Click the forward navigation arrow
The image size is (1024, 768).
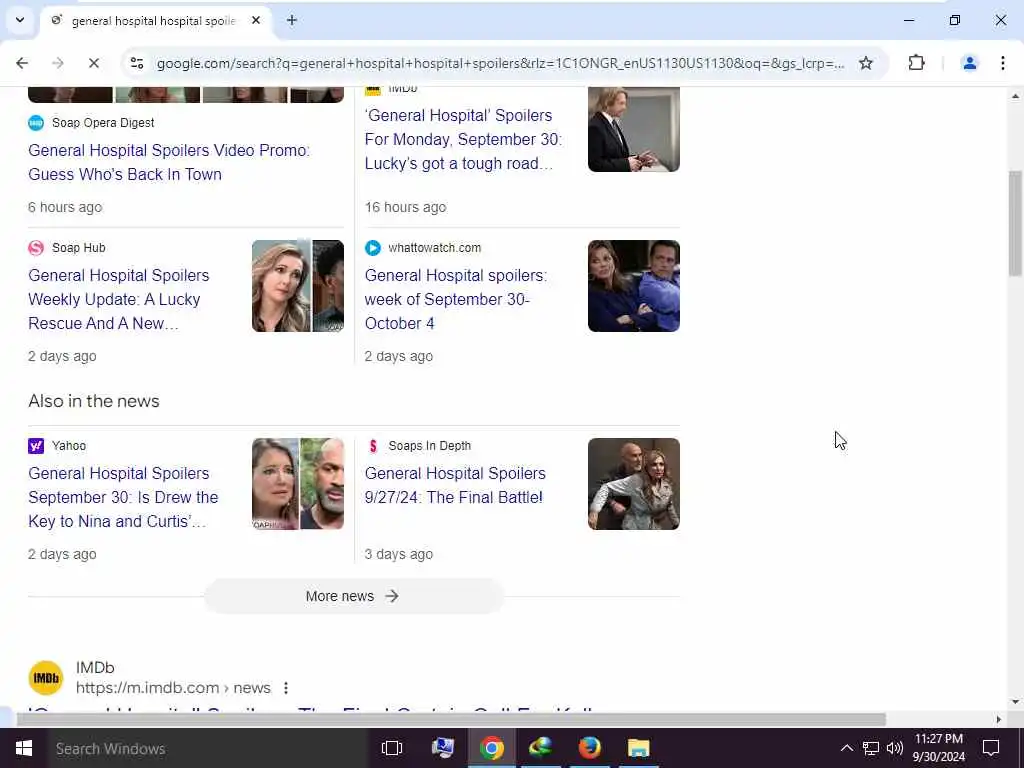coord(58,63)
